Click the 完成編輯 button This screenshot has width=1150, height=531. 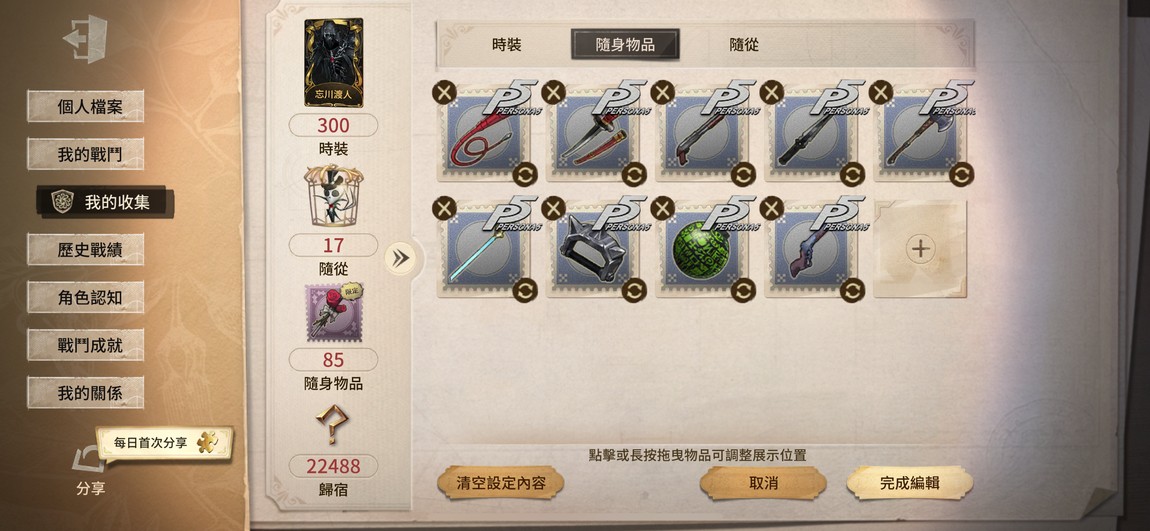click(909, 483)
